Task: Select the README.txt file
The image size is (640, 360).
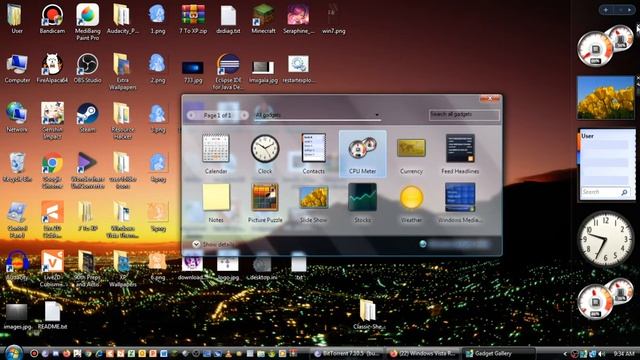Action: [52, 315]
